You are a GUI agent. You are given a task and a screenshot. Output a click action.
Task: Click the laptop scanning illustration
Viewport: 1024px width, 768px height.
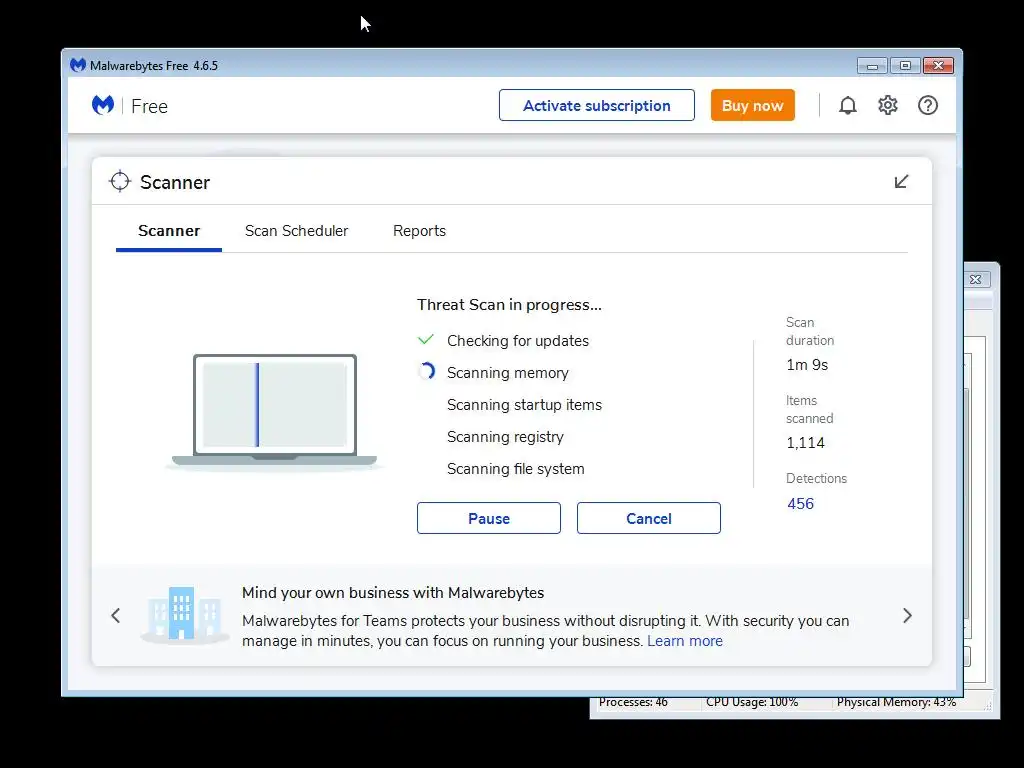click(x=274, y=411)
